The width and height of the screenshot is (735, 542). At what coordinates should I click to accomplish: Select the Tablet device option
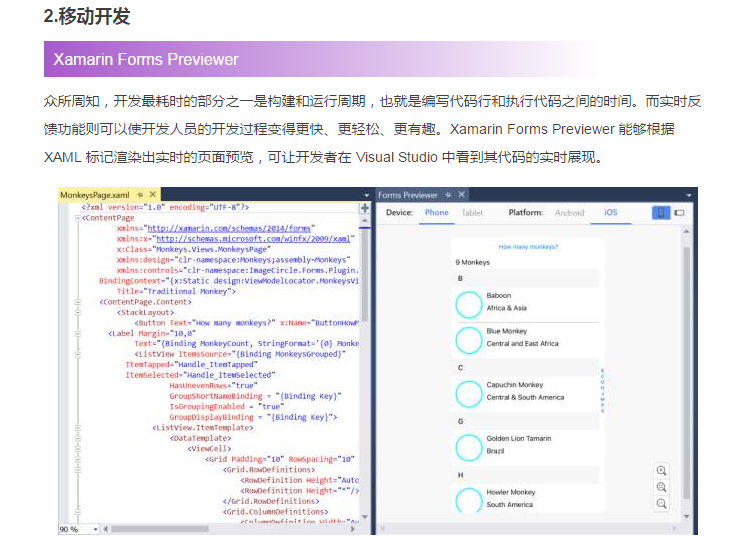click(472, 213)
